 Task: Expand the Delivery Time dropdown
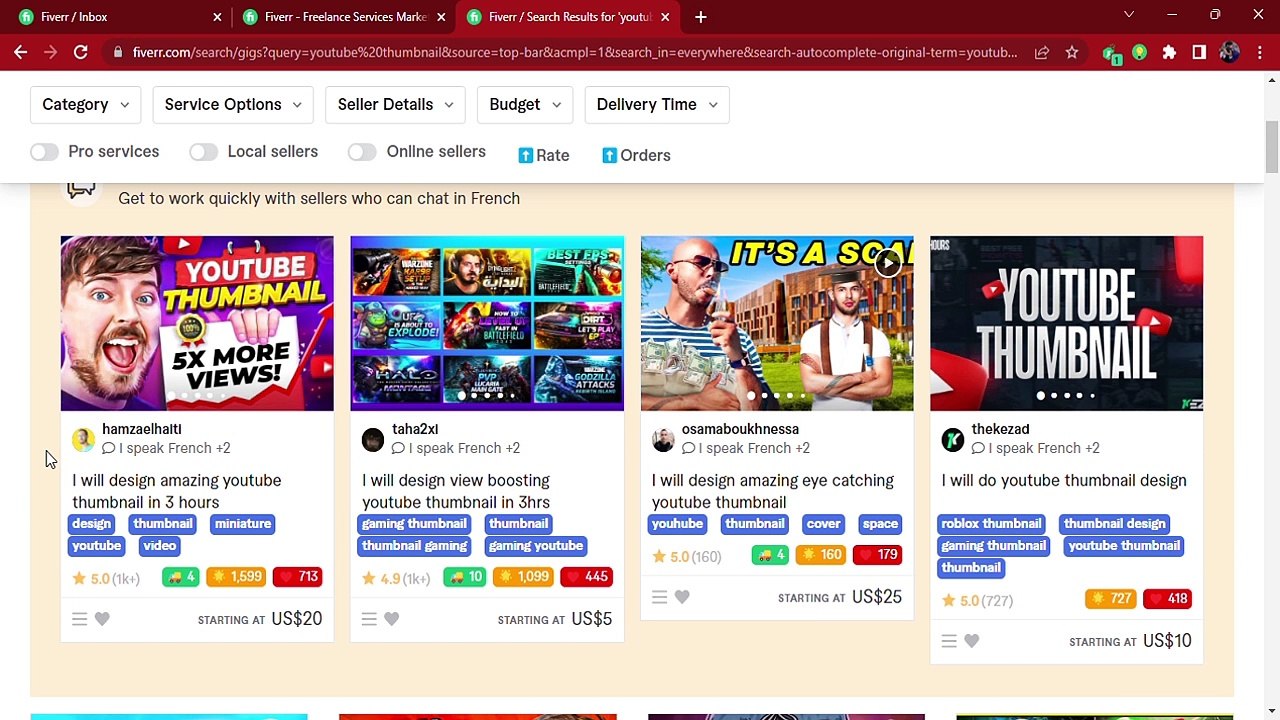coord(657,104)
